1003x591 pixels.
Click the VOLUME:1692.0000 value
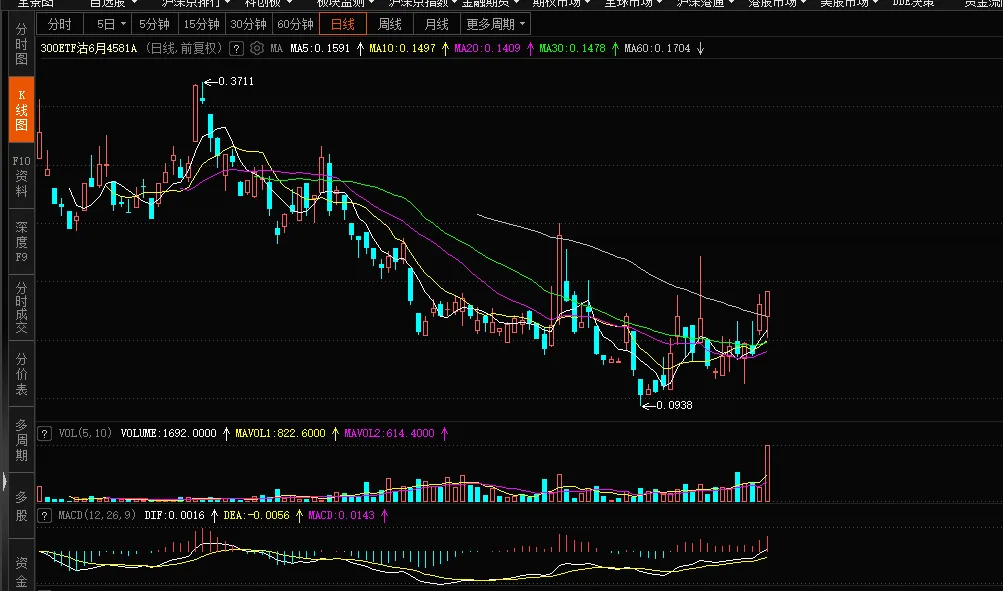169,433
